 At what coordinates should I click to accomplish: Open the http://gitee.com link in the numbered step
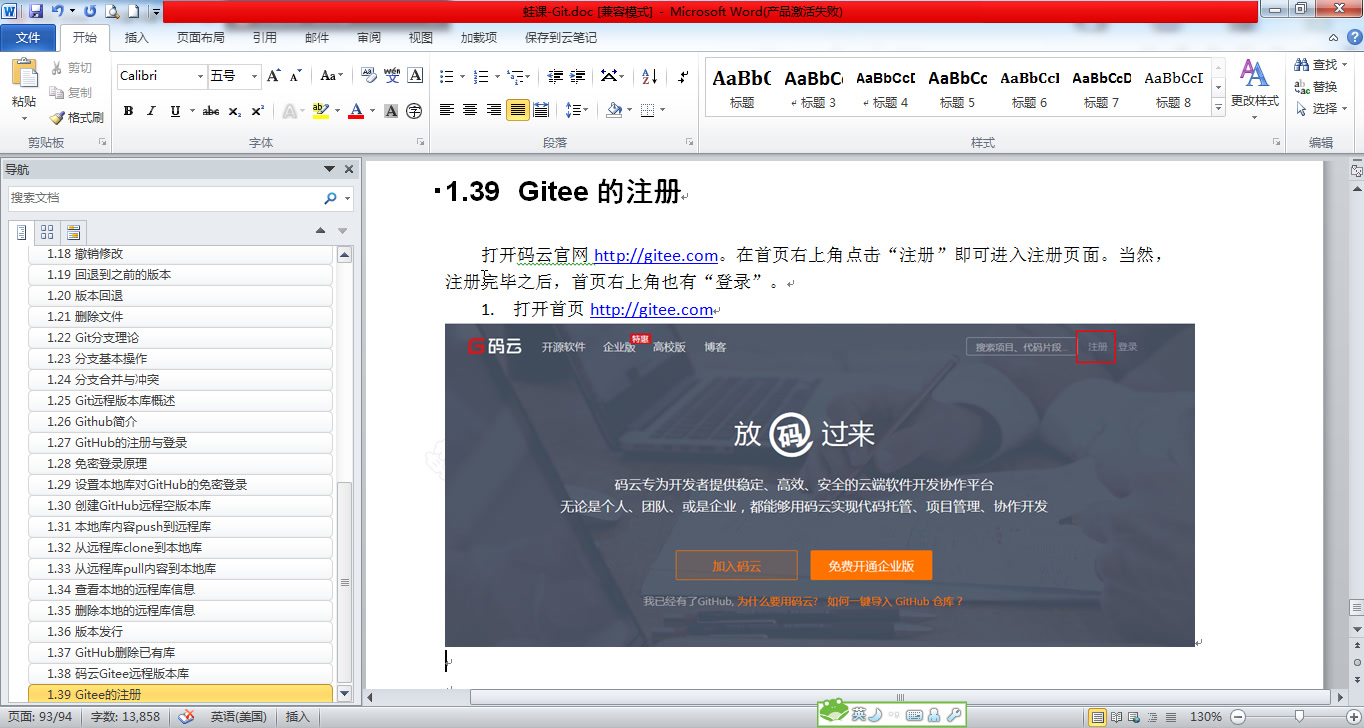651,309
